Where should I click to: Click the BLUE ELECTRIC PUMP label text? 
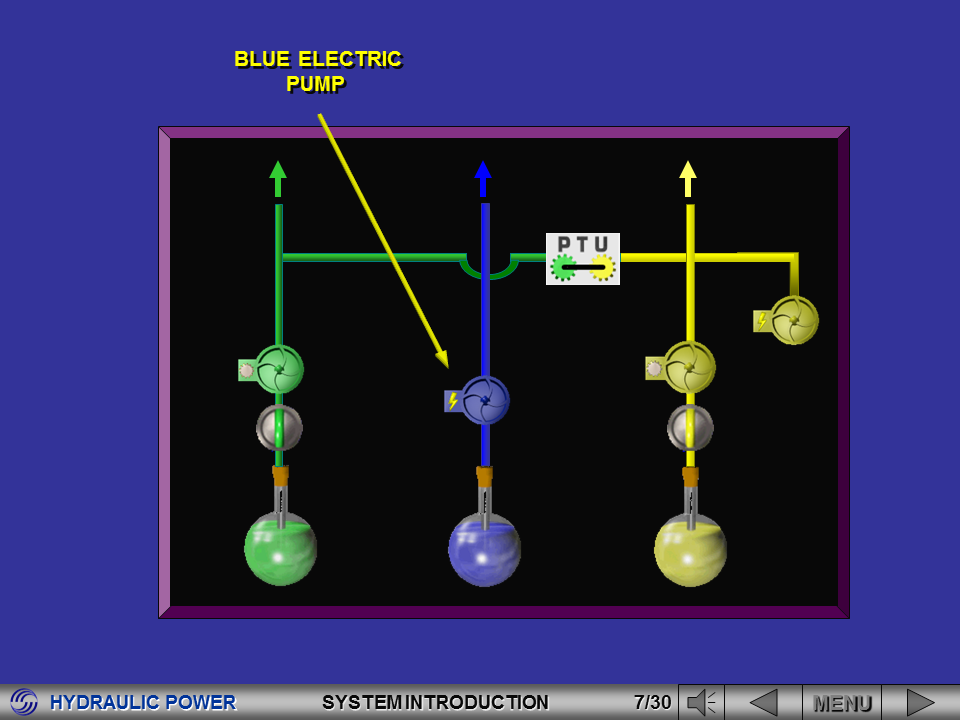(316, 72)
